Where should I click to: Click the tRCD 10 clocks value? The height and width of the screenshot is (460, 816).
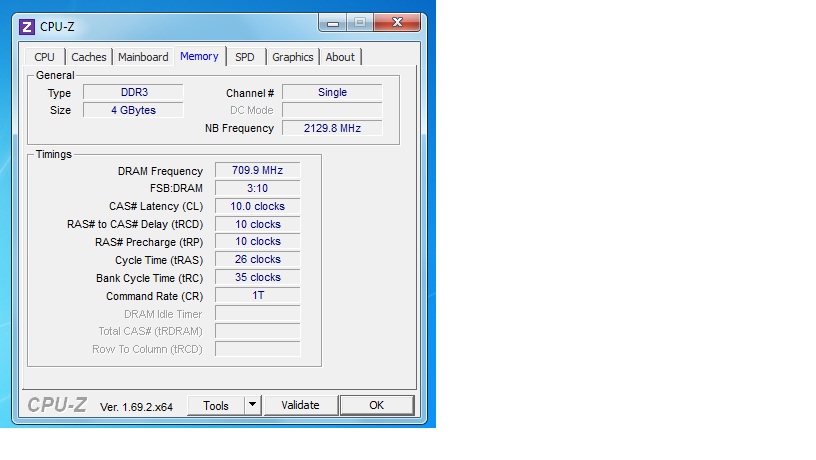click(x=258, y=224)
